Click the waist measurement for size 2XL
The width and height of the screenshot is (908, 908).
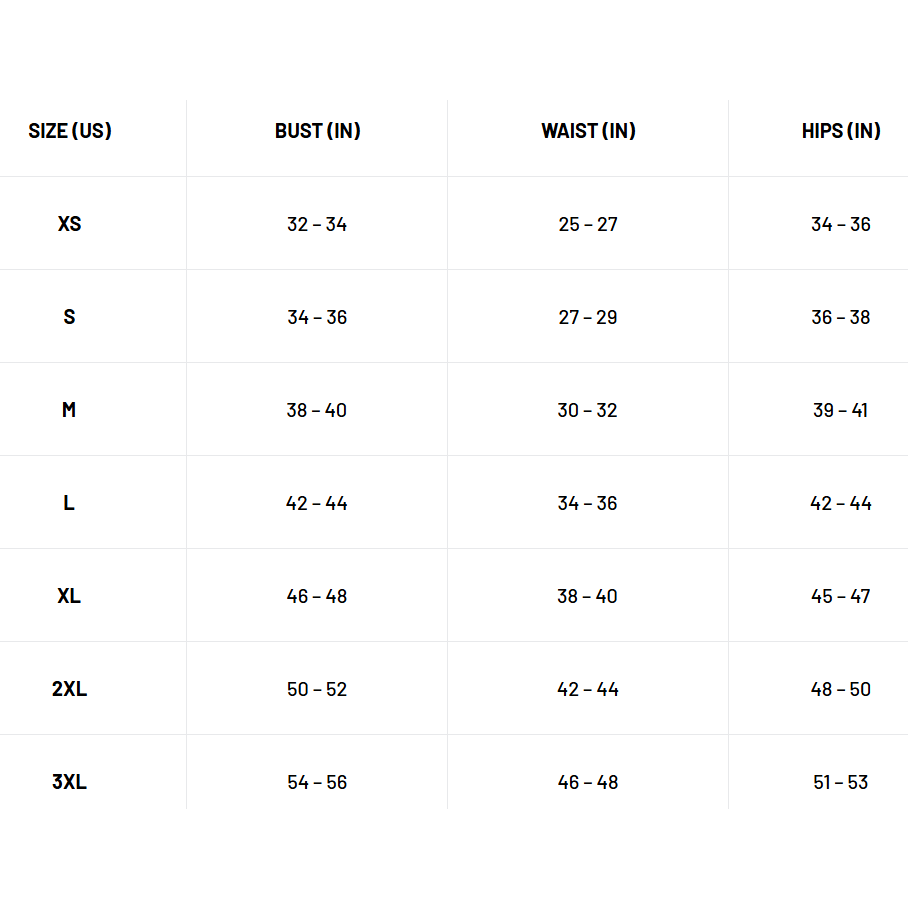[588, 689]
